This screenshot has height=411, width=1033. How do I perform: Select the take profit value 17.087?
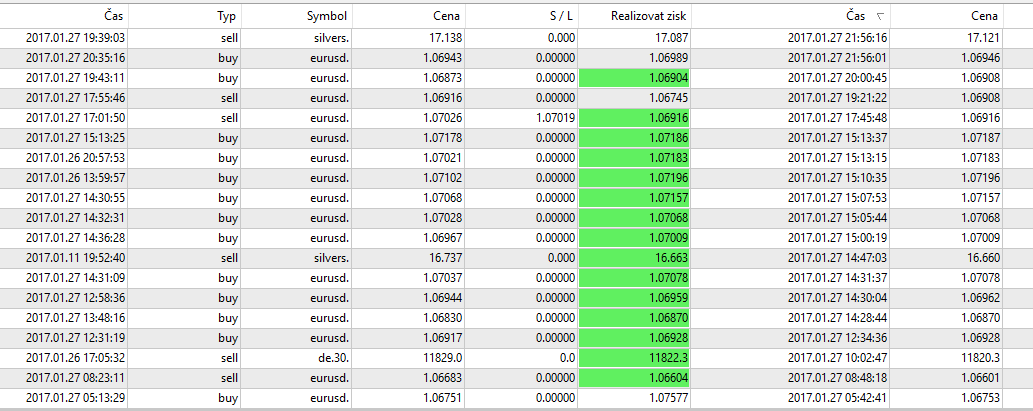(x=670, y=38)
